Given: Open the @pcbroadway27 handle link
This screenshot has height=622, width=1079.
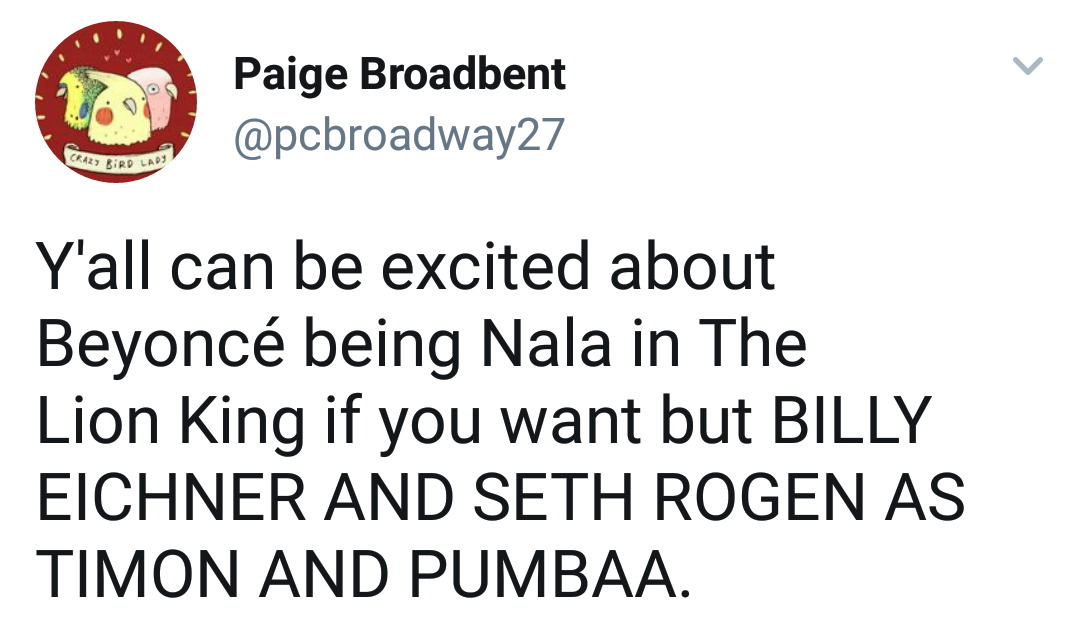Looking at the screenshot, I should click(x=399, y=134).
